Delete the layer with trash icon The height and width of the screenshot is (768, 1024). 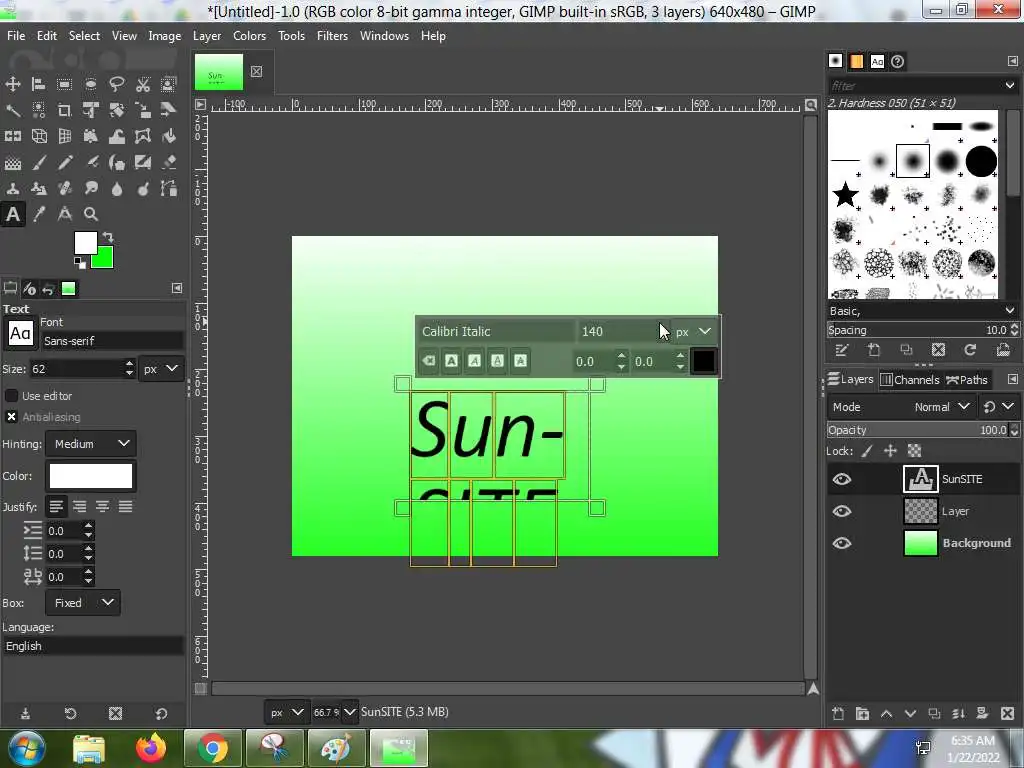tap(1007, 713)
